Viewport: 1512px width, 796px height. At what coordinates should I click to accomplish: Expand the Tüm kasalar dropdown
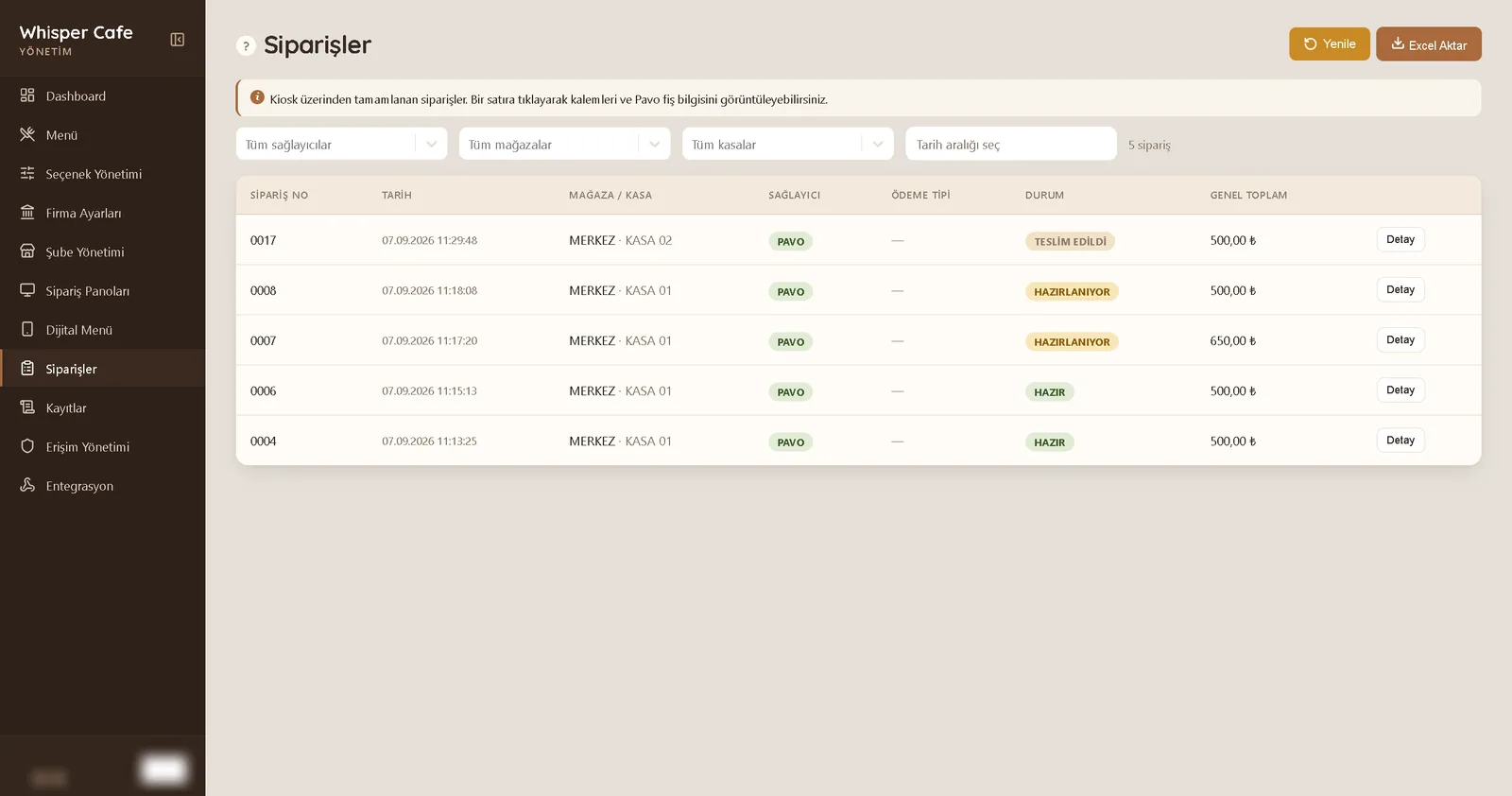[x=787, y=144]
